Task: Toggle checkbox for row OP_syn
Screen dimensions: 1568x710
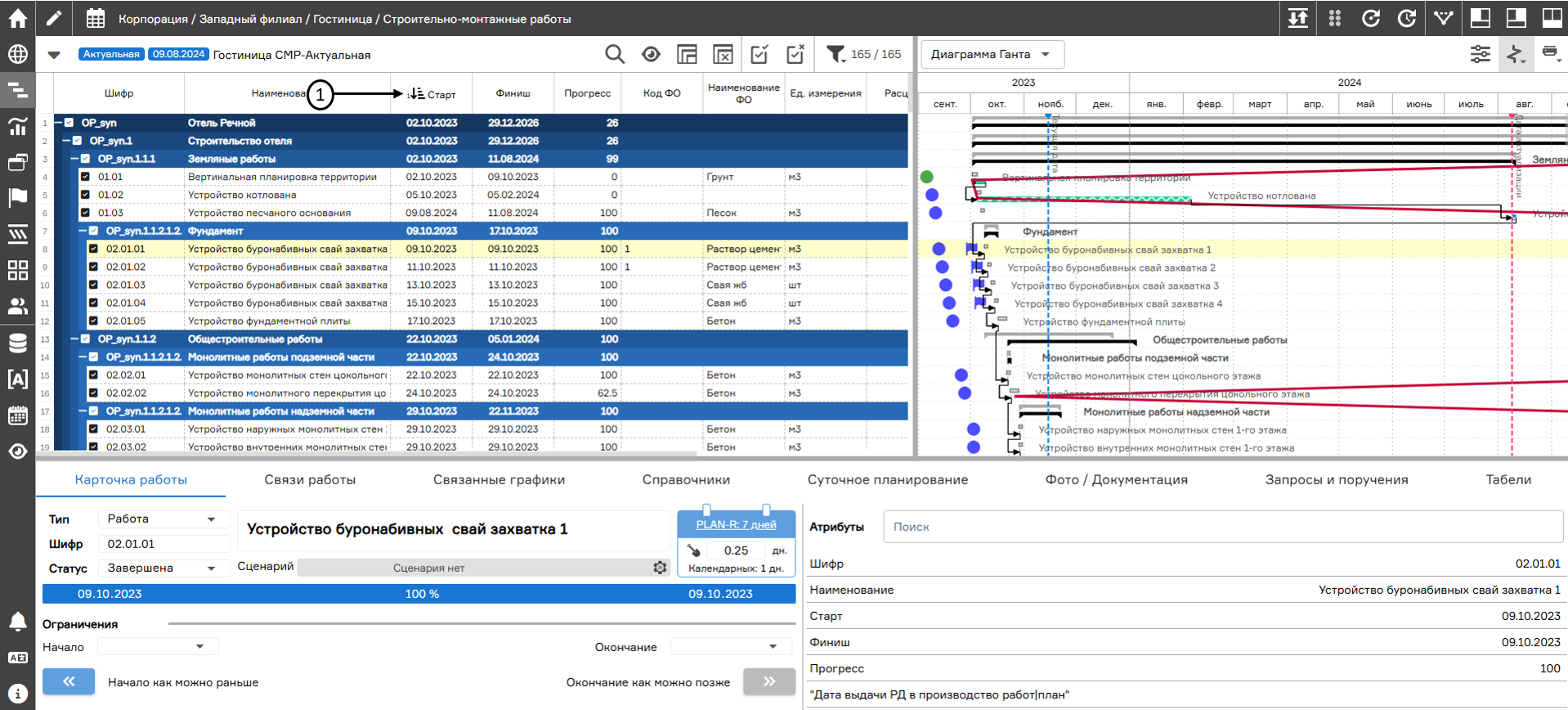Action: coord(69,123)
